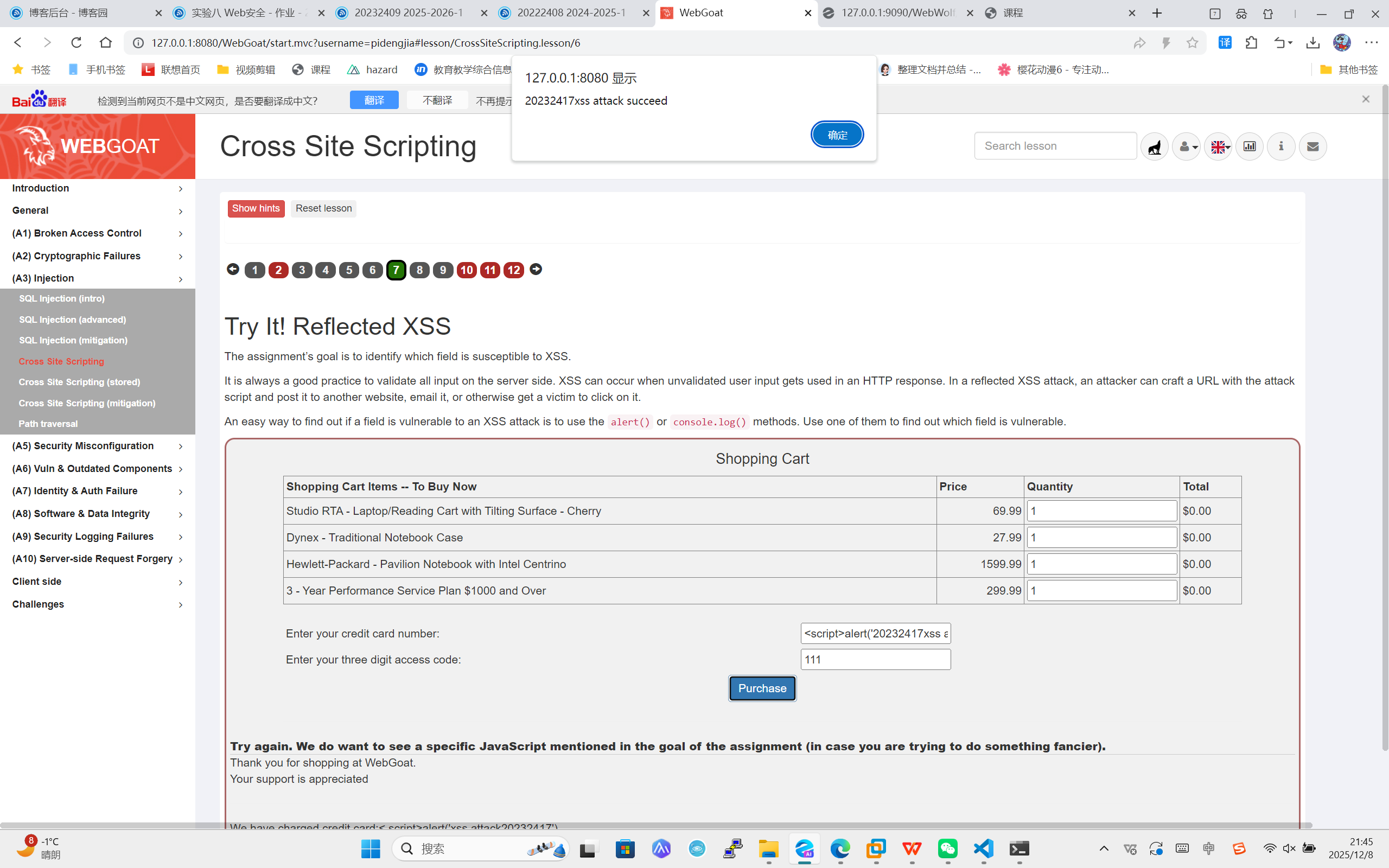Viewport: 1389px width, 868px height.
Task: Click the credit card number field
Action: (x=875, y=633)
